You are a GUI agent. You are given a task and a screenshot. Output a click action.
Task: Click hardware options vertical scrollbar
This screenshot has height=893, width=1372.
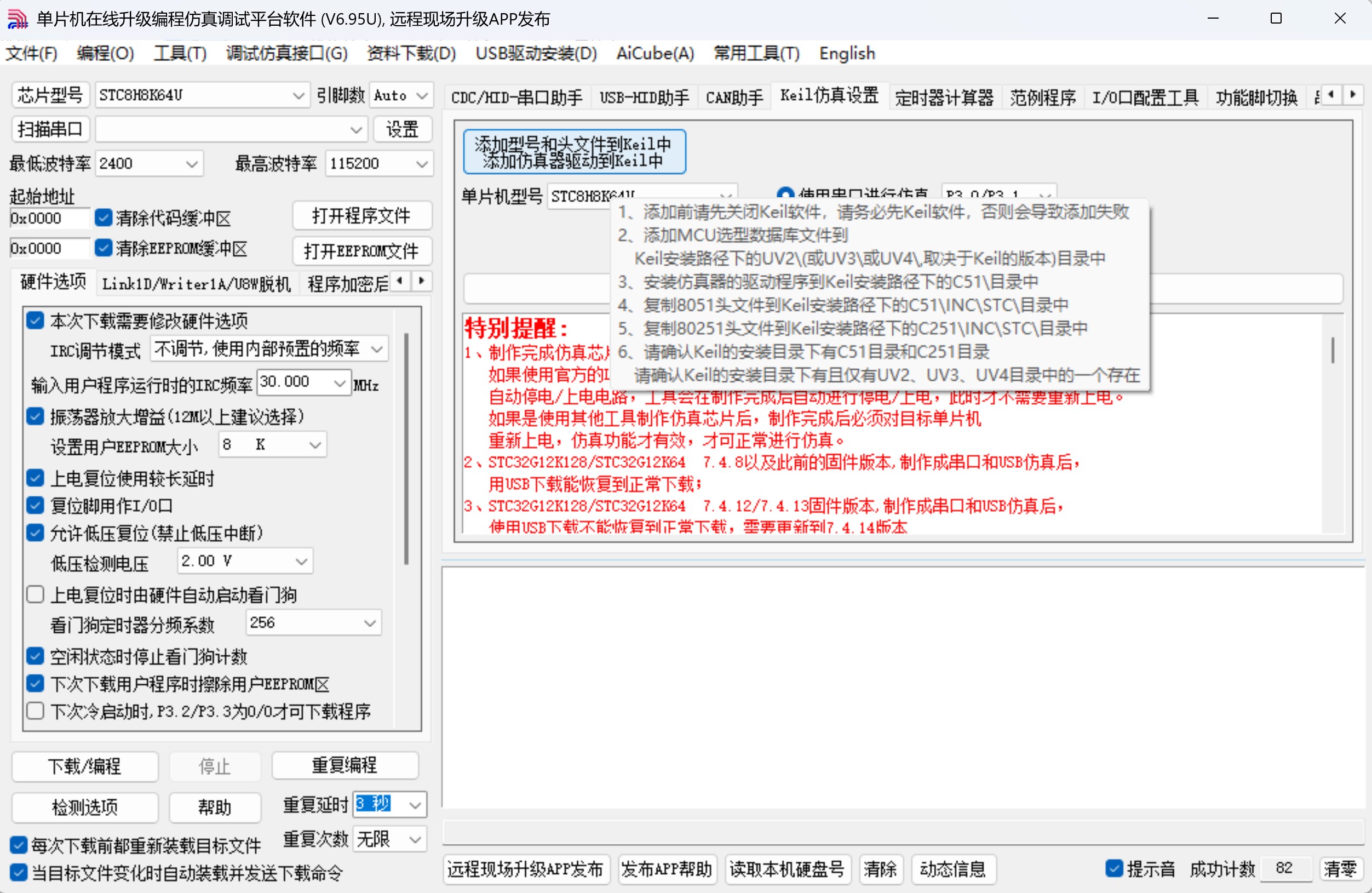[406, 450]
